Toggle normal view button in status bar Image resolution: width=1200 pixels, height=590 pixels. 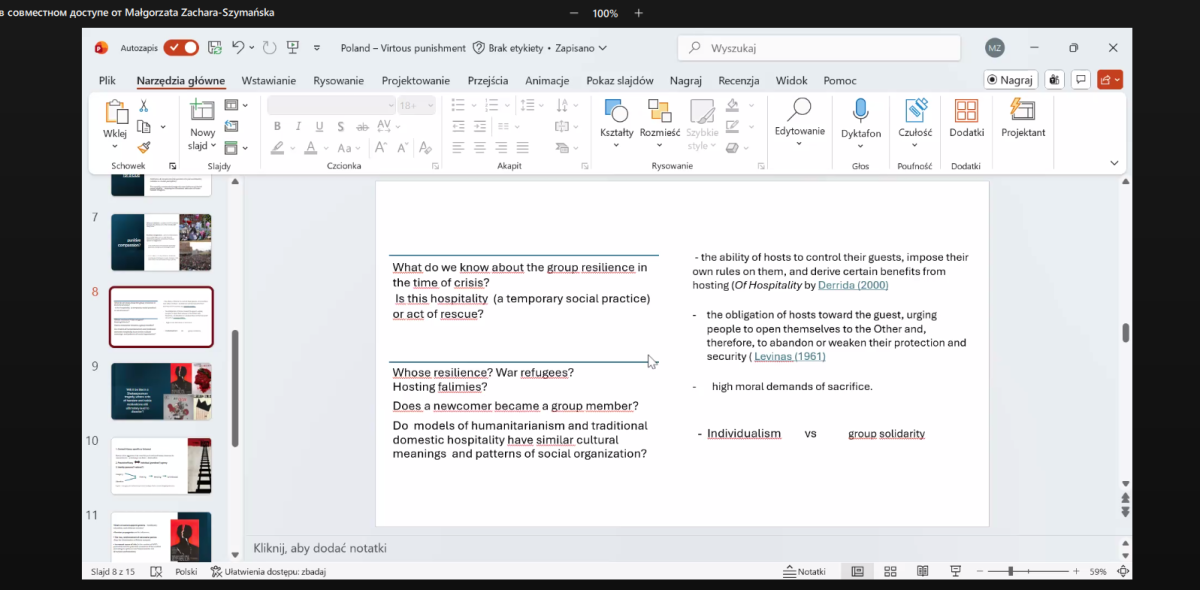tap(857, 571)
